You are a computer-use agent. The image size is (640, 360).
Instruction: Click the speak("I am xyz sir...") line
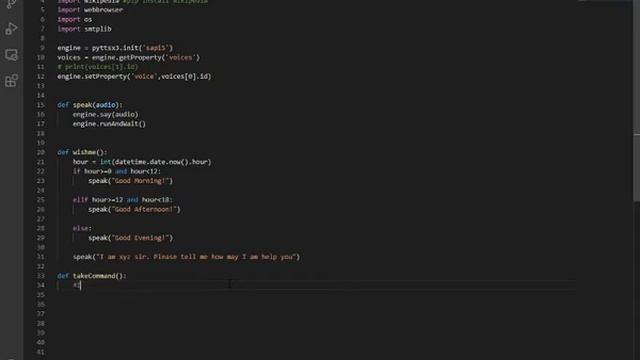186,257
